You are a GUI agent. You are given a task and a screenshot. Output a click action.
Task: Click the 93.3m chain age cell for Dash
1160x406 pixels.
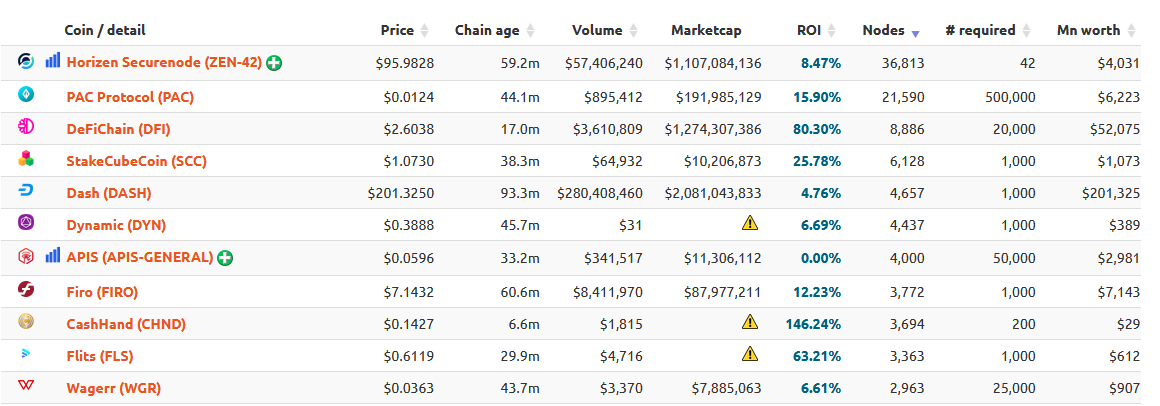tap(520, 194)
